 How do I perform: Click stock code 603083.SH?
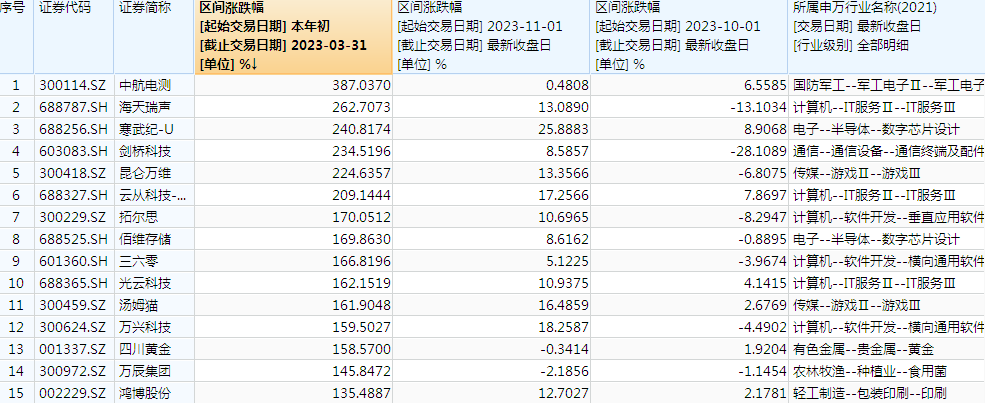coord(73,151)
